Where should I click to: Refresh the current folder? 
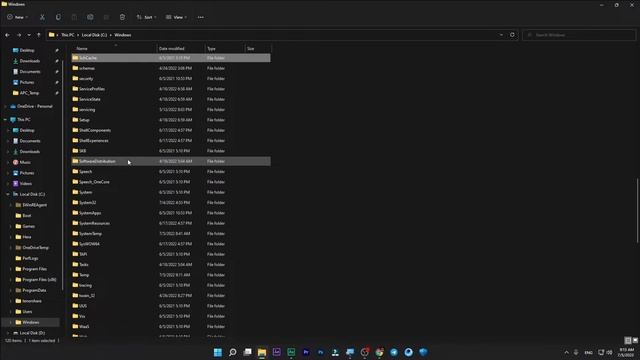tap(512, 35)
